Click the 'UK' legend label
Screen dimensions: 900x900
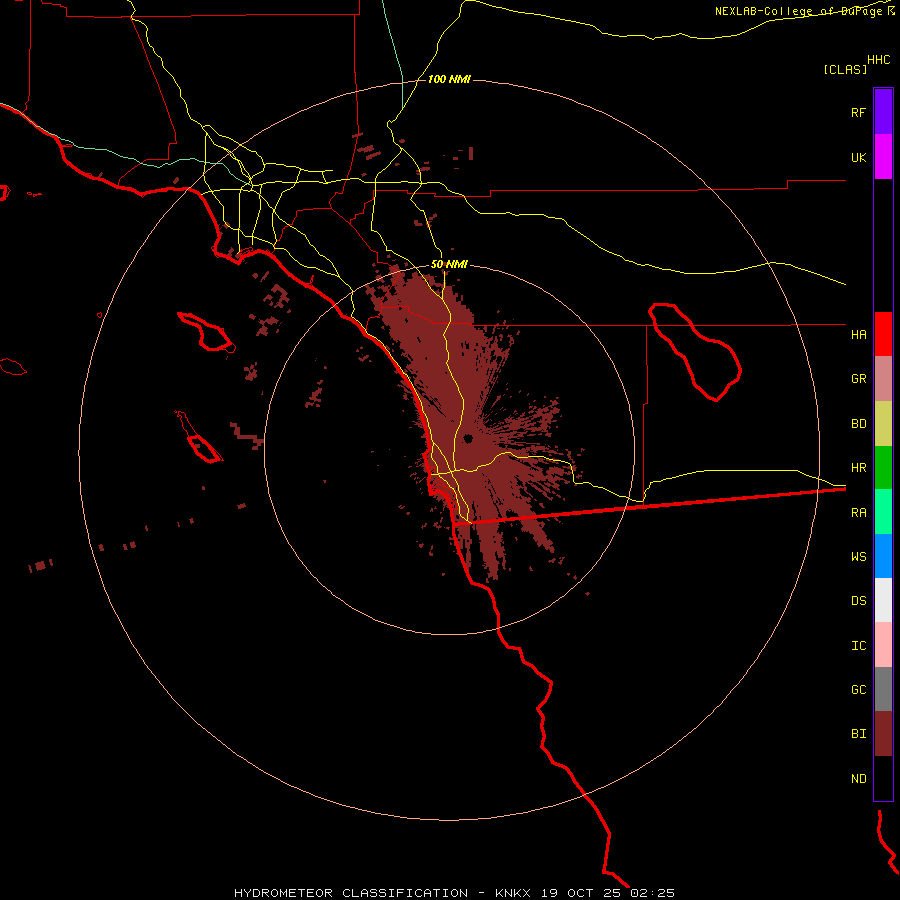858,157
